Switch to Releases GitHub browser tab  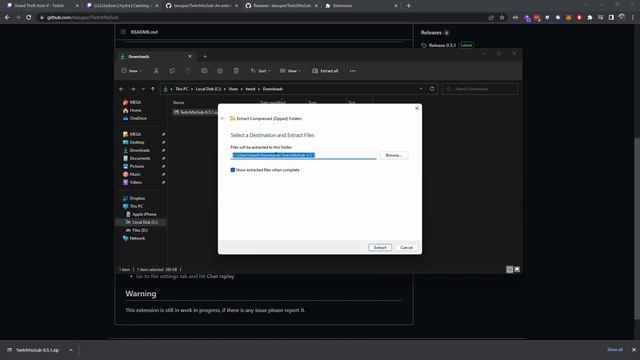coord(281,6)
